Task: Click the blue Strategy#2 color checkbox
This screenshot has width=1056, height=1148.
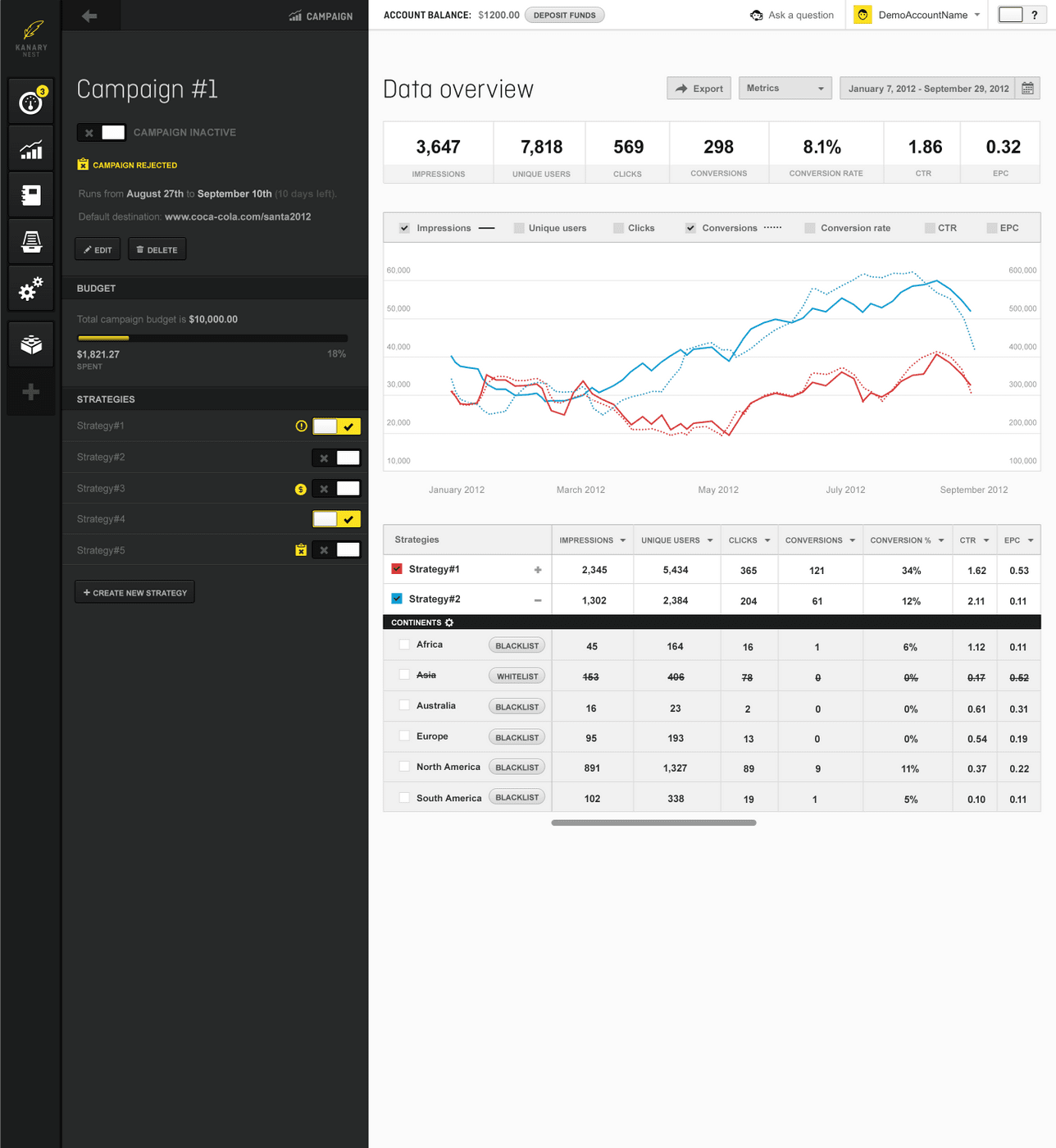Action: 397,599
